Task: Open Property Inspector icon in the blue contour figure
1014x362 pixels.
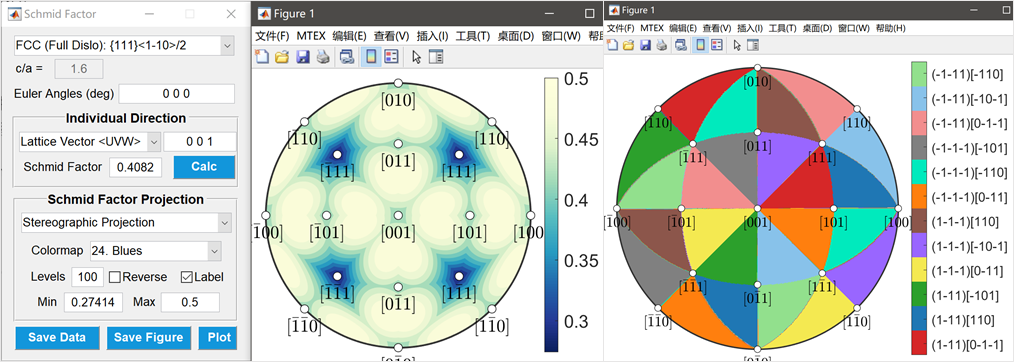Action: point(437,57)
